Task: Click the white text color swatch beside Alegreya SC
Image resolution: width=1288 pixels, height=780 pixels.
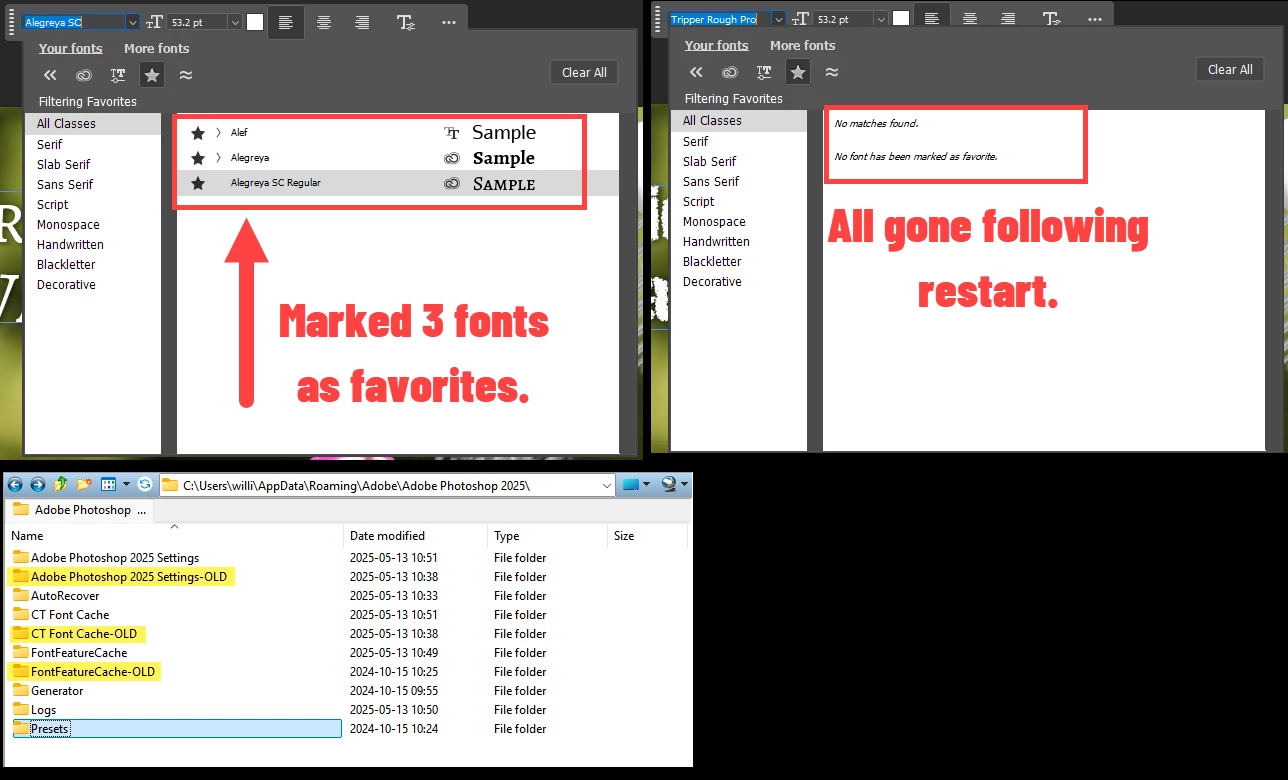Action: [255, 22]
